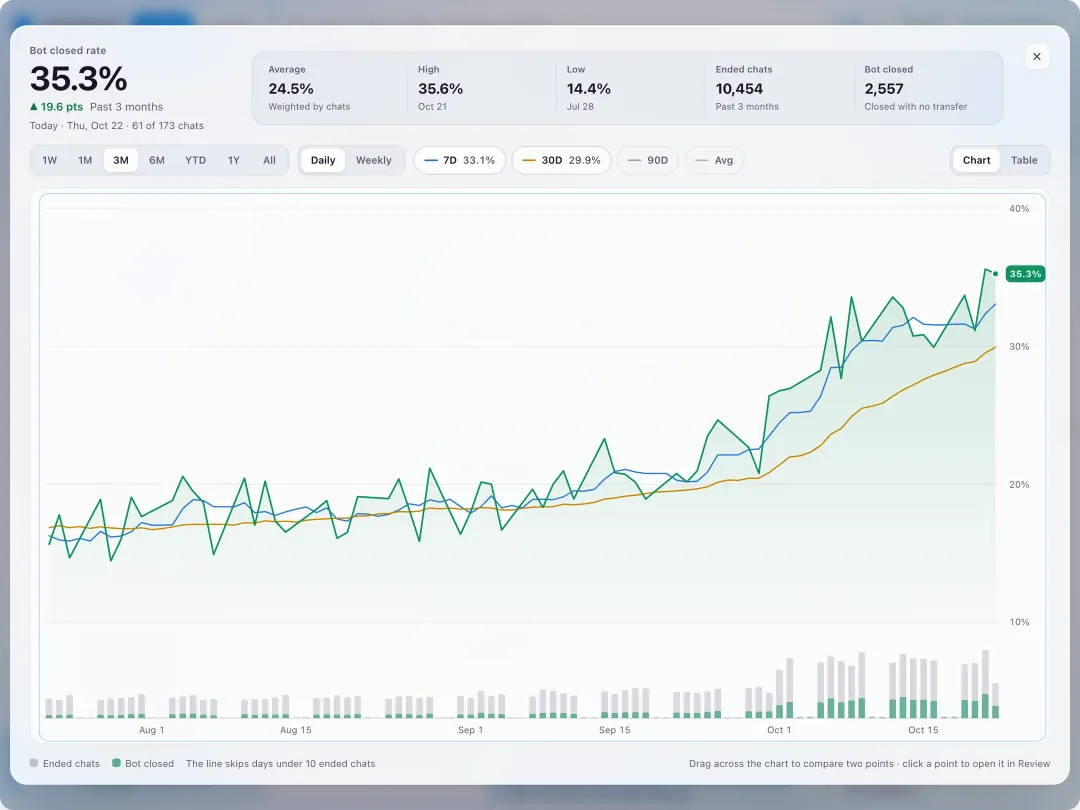Click the Sep 15 x-axis label
The height and width of the screenshot is (810, 1080).
coord(614,730)
